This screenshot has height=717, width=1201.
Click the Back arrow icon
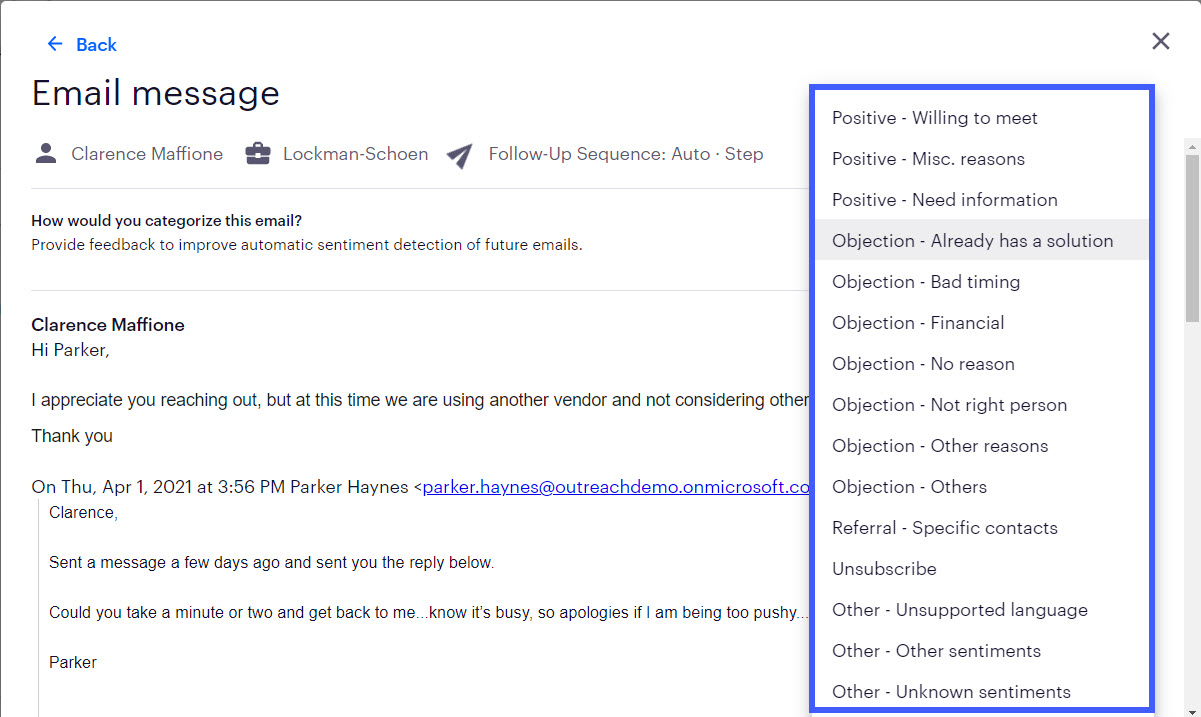point(55,44)
